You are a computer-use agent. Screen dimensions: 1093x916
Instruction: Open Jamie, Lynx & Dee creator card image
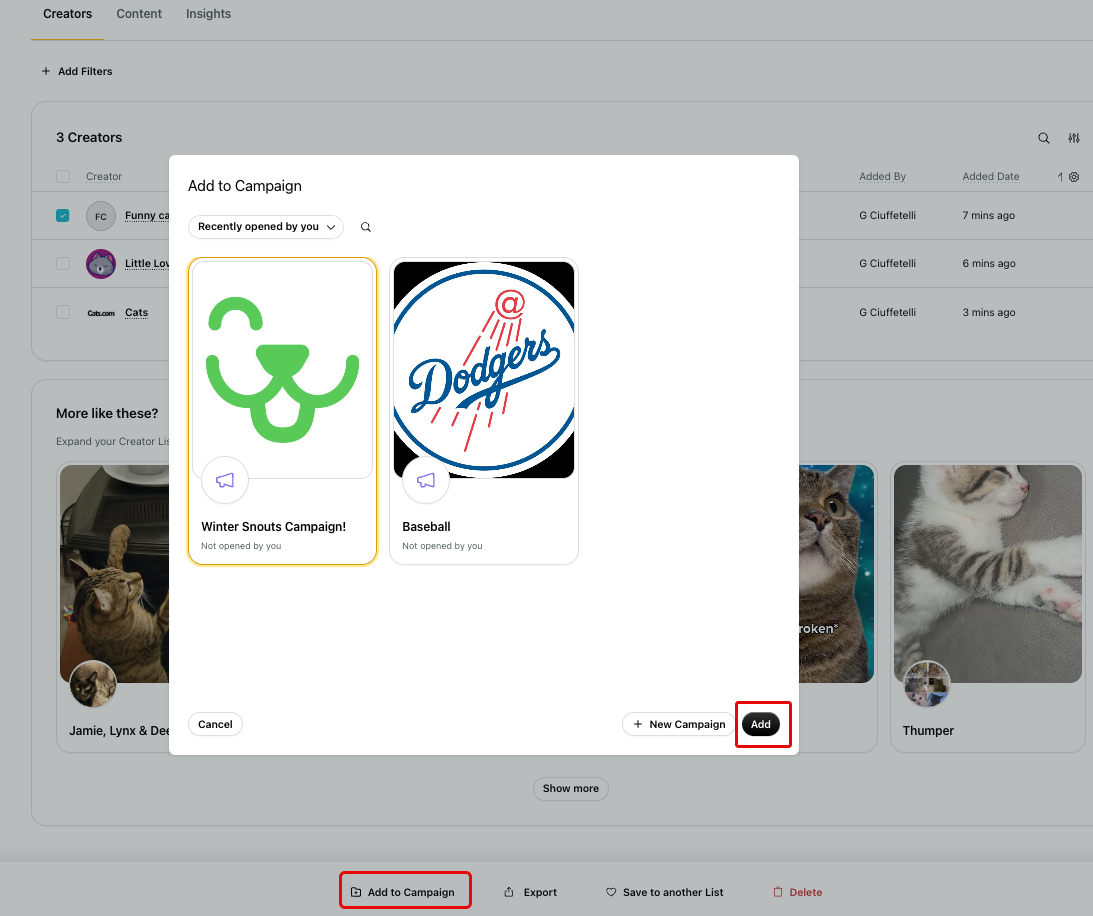coord(114,574)
